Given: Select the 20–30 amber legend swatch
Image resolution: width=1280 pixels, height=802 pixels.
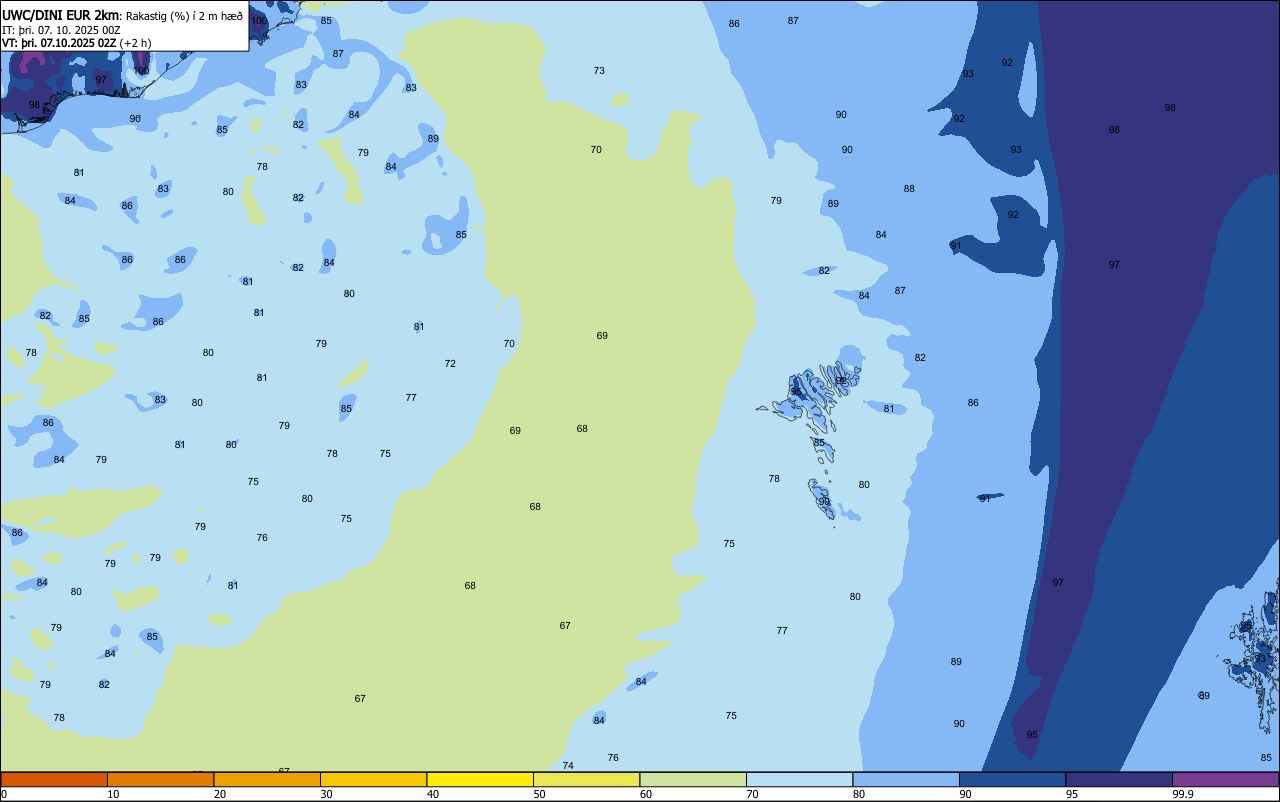Looking at the screenshot, I should (x=267, y=780).
